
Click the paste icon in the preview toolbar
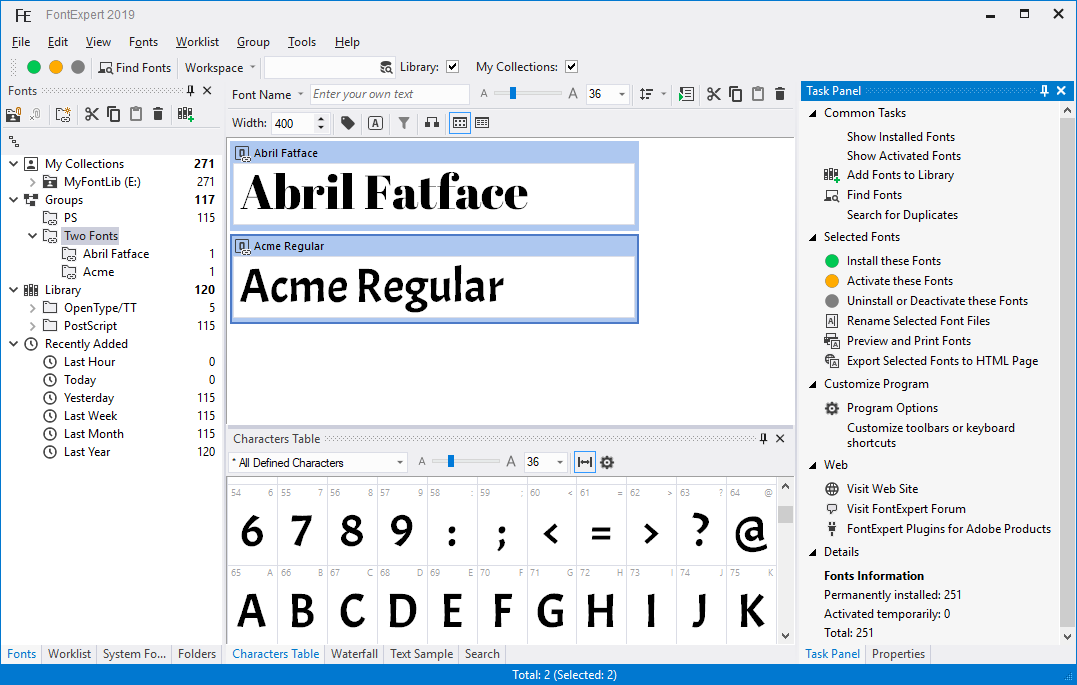click(x=758, y=94)
